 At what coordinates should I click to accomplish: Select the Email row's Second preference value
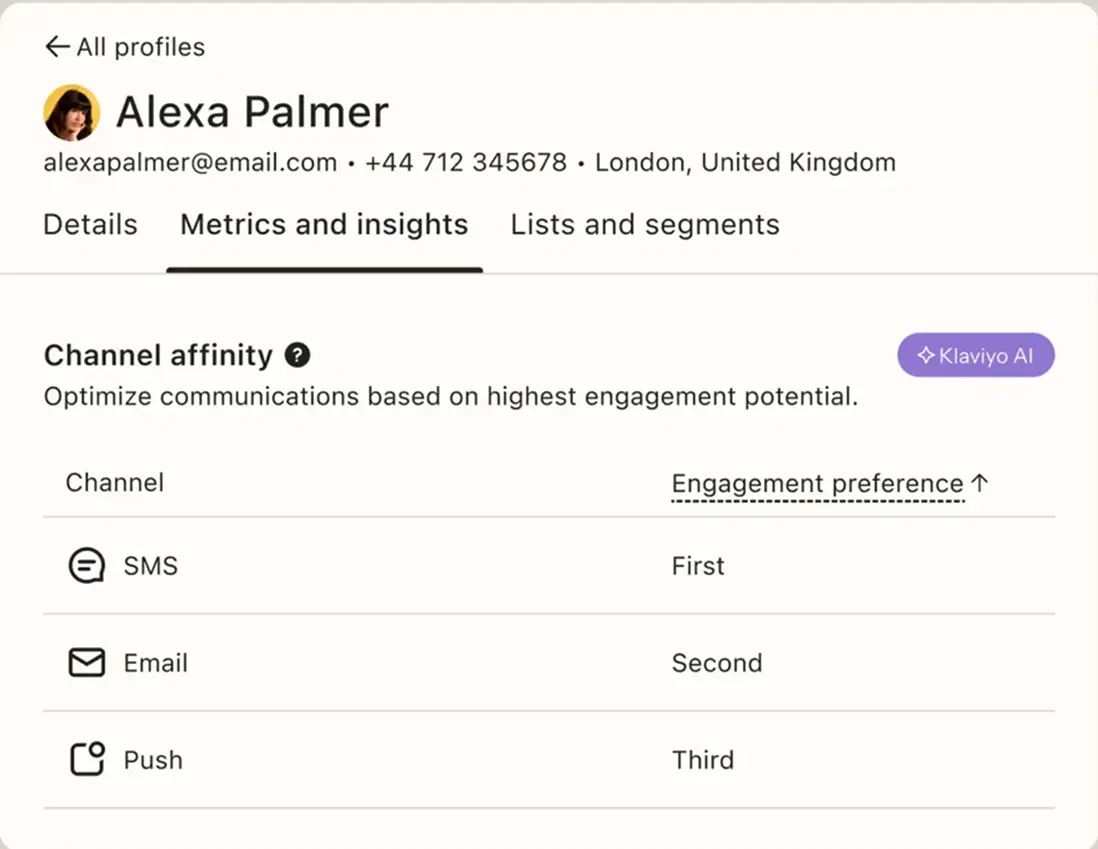pyautogui.click(x=717, y=663)
